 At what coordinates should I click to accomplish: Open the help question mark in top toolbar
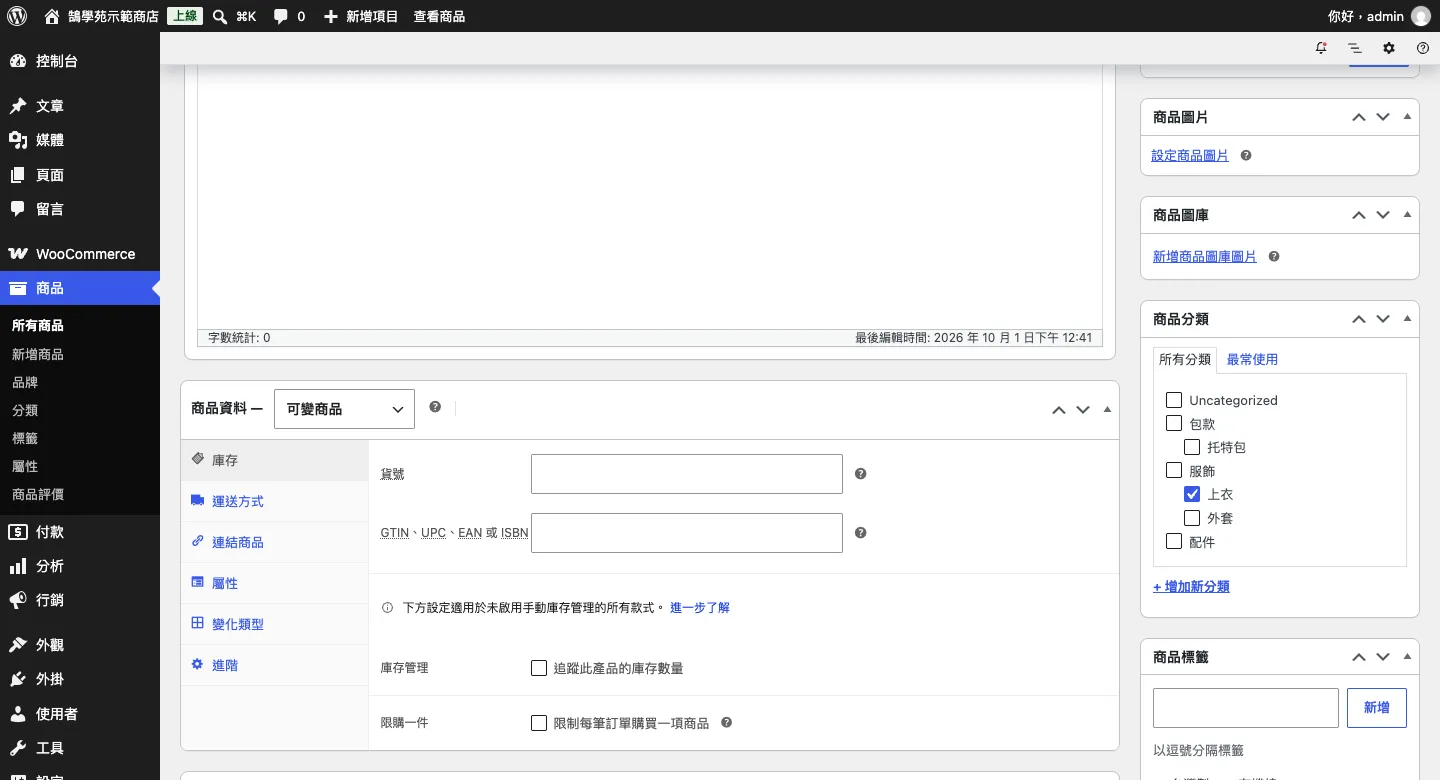point(1423,48)
